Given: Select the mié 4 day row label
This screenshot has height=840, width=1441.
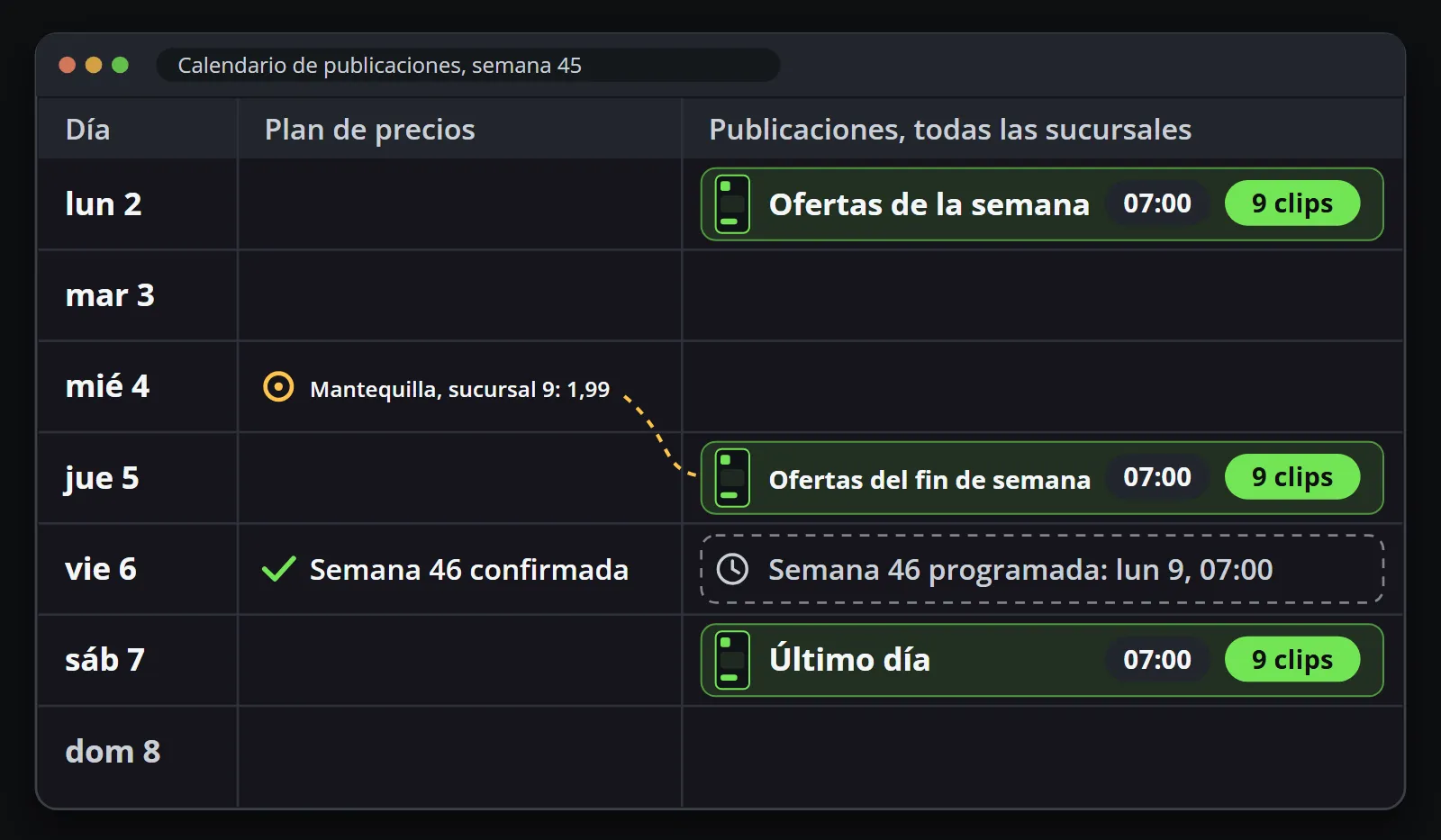Looking at the screenshot, I should click(x=107, y=386).
